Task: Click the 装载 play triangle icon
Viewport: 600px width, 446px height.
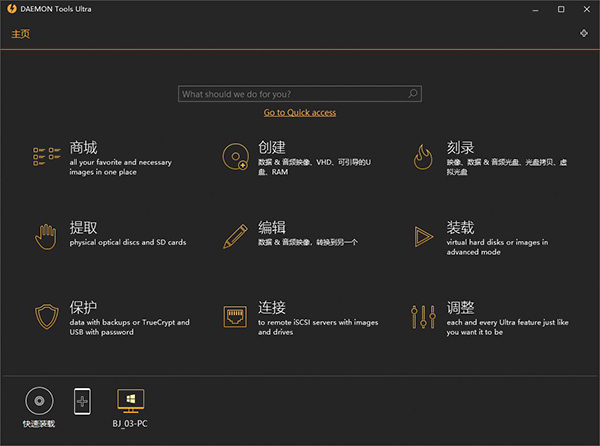Action: click(424, 236)
